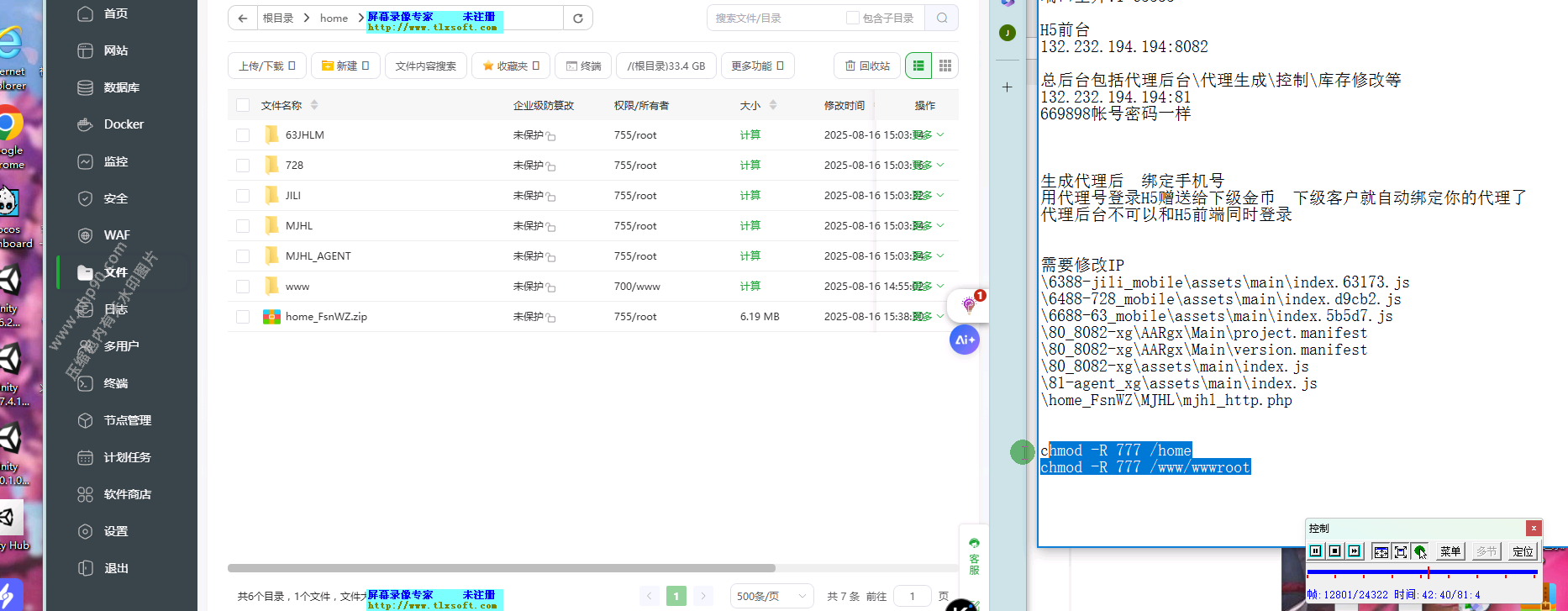Expand the 更多功能 dropdown
The height and width of the screenshot is (611, 1568).
click(x=757, y=66)
